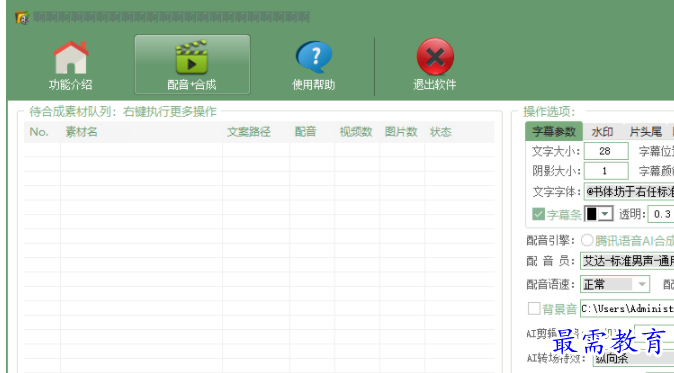674x373 pixels.
Task: Click the 退出软件 red X icon
Action: tap(435, 65)
